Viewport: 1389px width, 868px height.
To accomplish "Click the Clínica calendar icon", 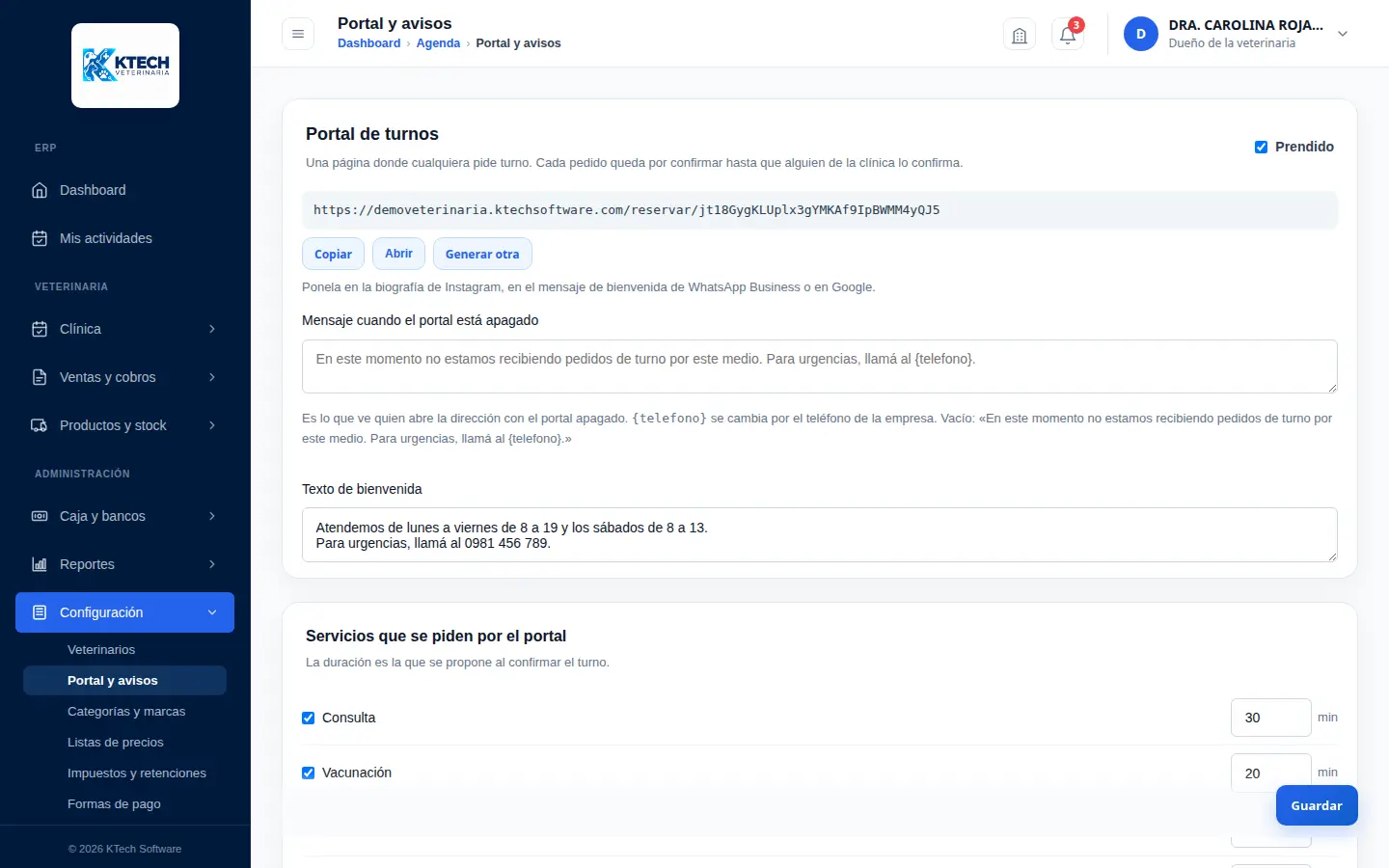I will (40, 329).
